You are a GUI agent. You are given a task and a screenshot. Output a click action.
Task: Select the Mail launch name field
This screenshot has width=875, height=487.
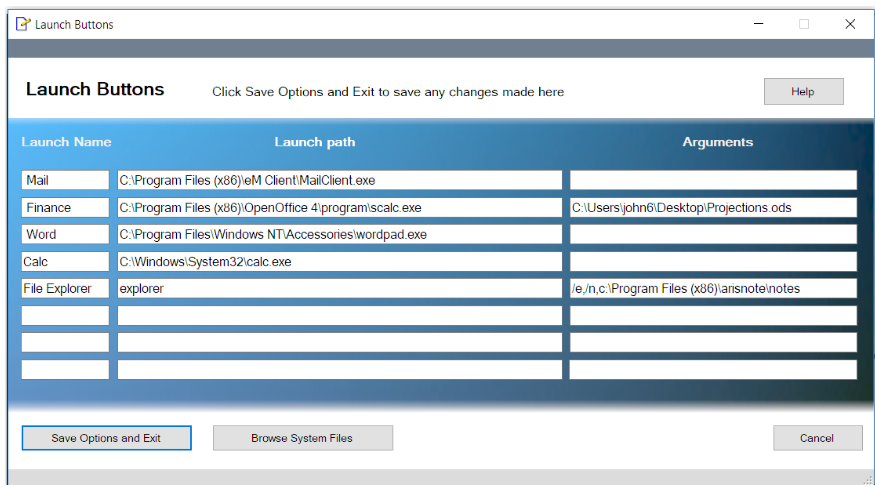[x=65, y=180]
